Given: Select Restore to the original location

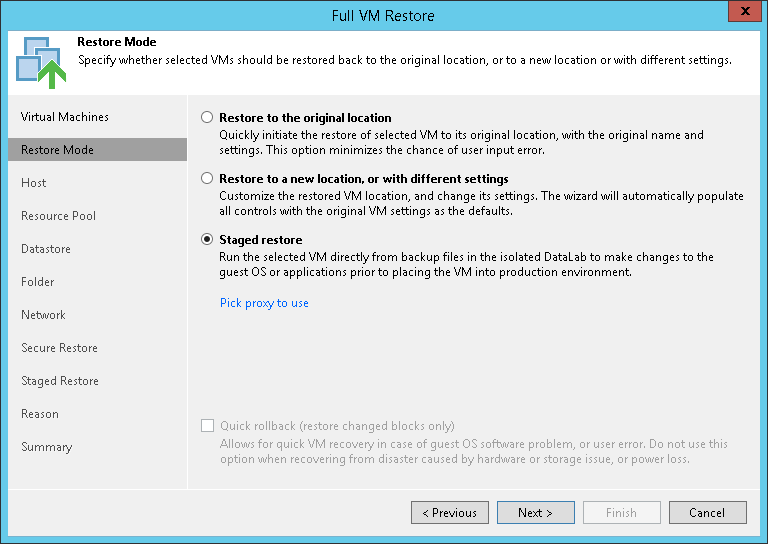Looking at the screenshot, I should pos(207,117).
